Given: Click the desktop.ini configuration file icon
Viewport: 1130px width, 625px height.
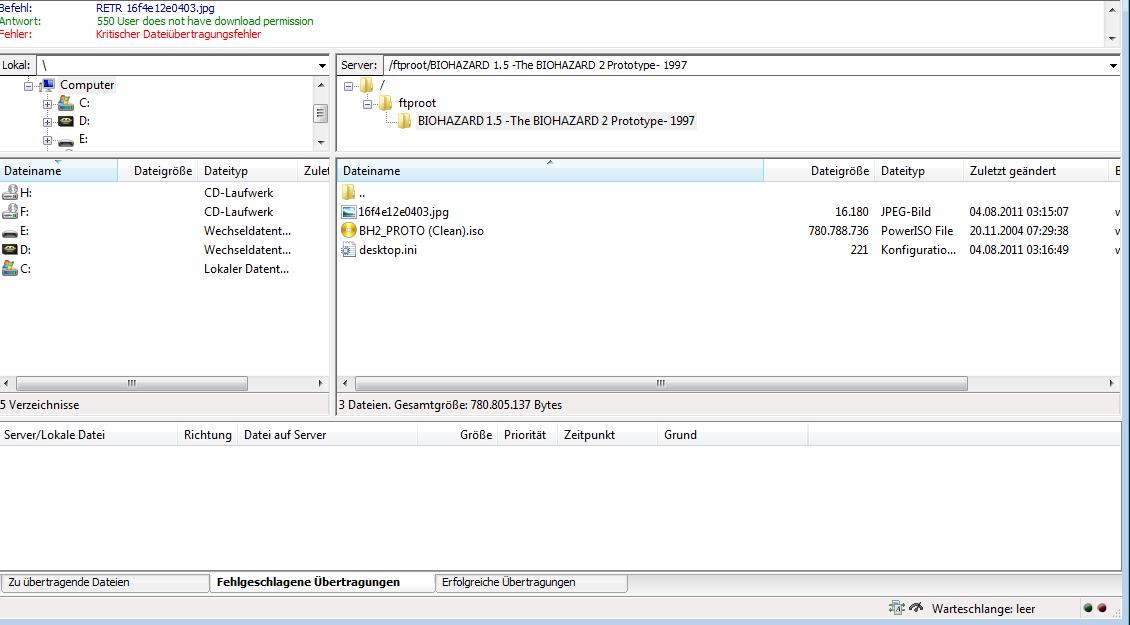Looking at the screenshot, I should (349, 250).
